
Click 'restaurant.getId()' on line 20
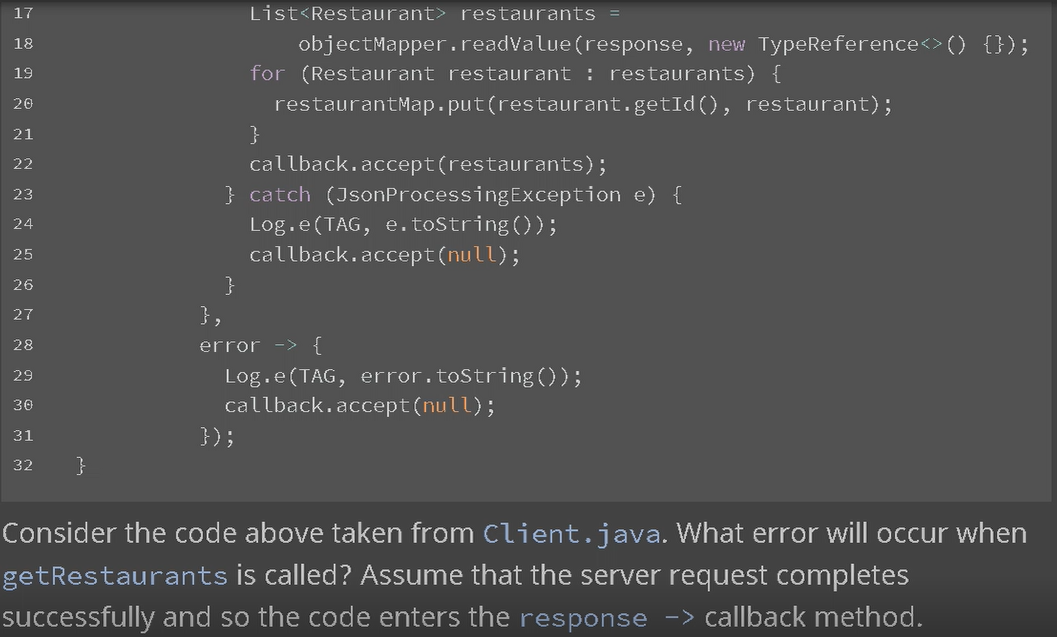coord(607,104)
